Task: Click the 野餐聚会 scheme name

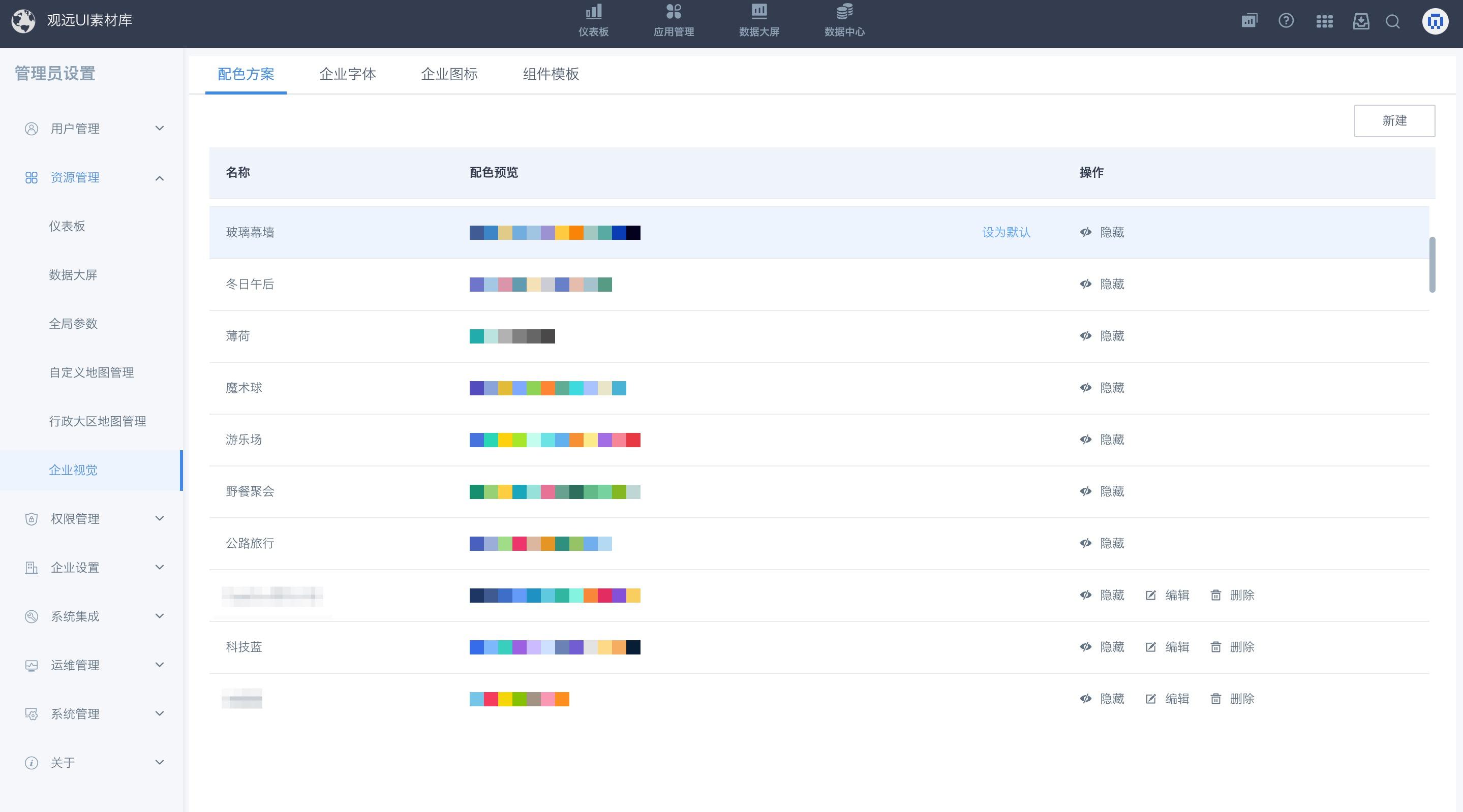Action: click(250, 492)
